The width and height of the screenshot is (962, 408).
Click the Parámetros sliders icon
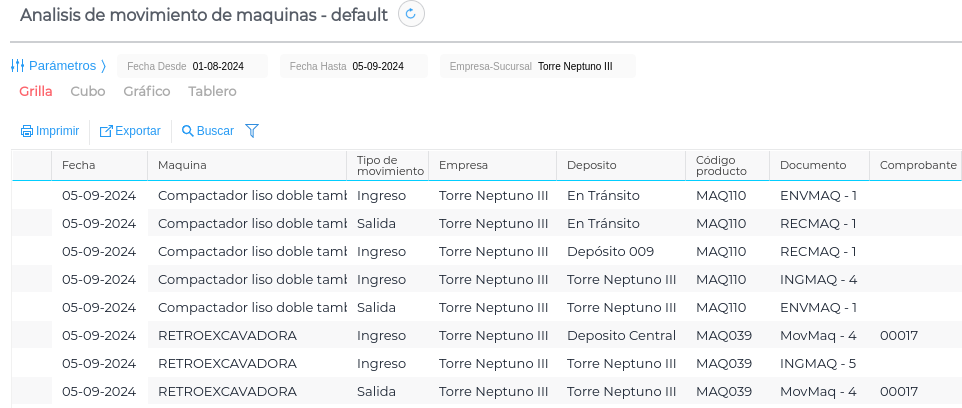pyautogui.click(x=17, y=66)
